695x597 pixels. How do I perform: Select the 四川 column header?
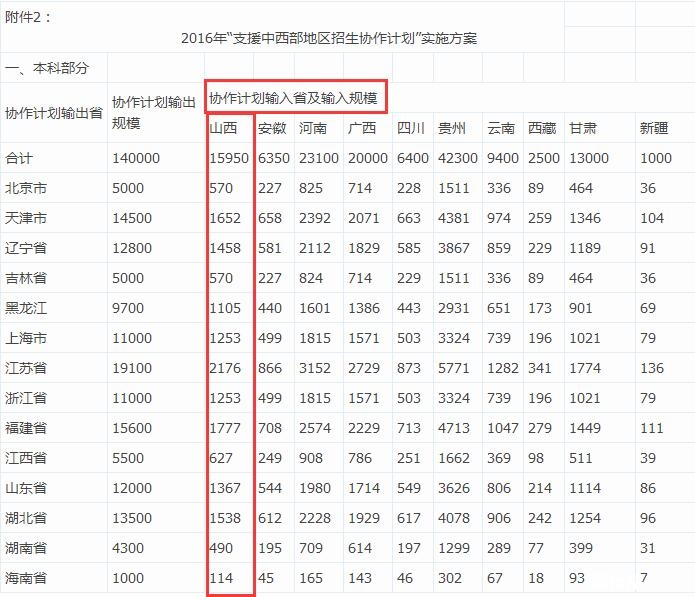[x=411, y=129]
